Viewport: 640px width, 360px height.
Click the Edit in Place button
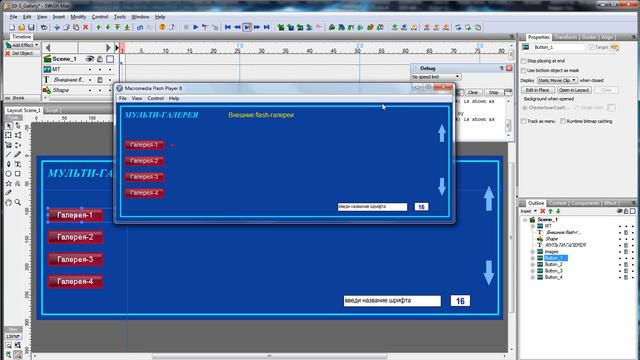pyautogui.click(x=538, y=90)
